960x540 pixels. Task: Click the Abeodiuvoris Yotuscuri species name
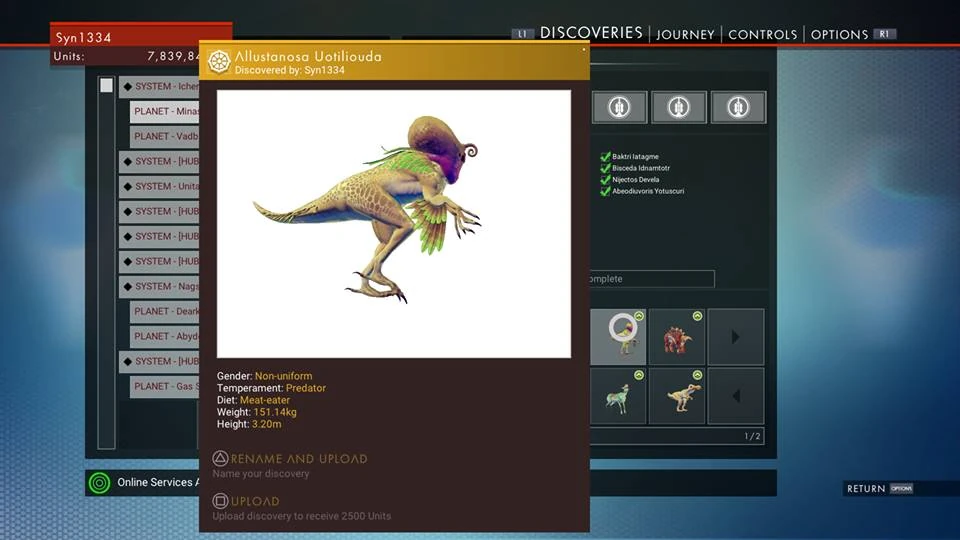point(648,191)
